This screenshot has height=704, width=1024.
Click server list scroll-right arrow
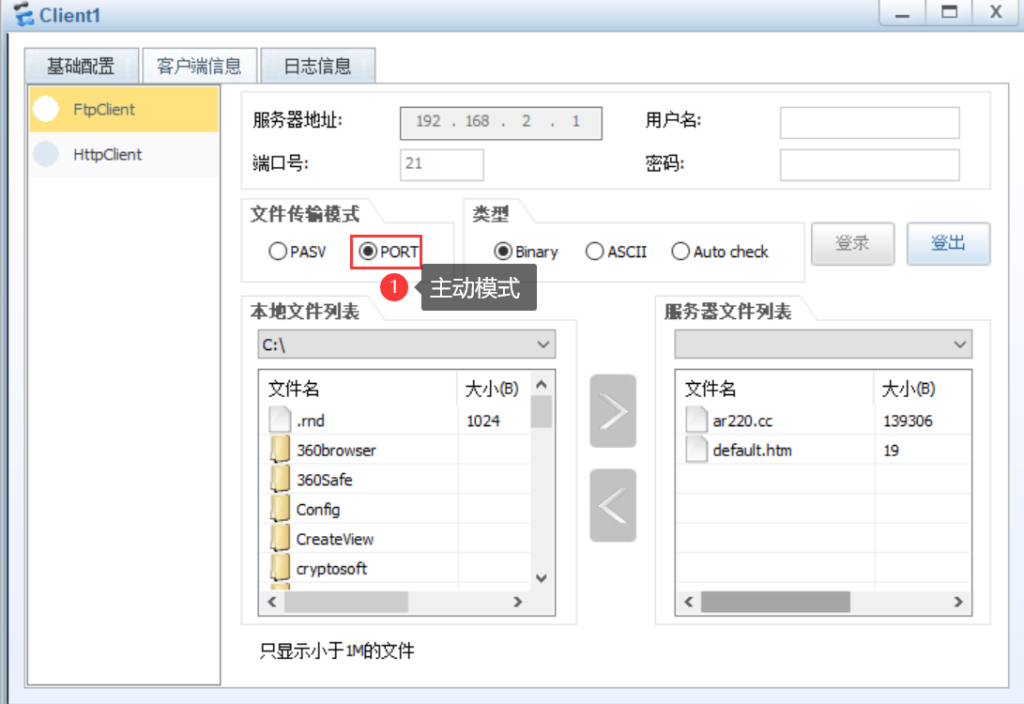958,601
